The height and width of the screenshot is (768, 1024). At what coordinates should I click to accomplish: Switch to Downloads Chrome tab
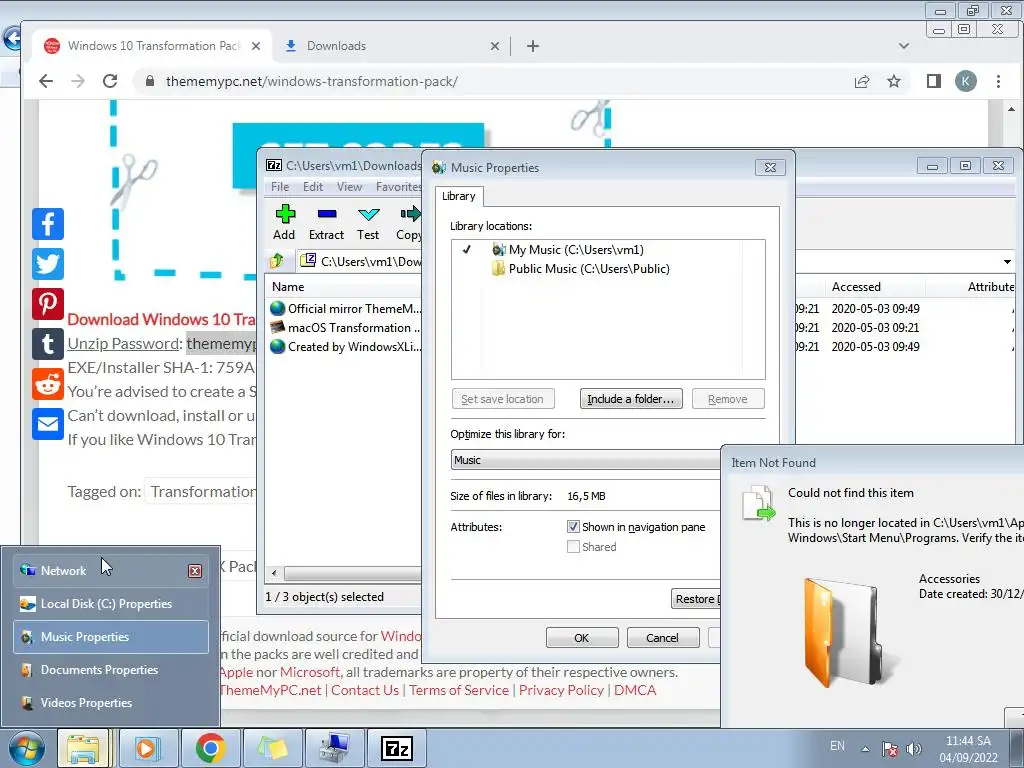point(390,46)
